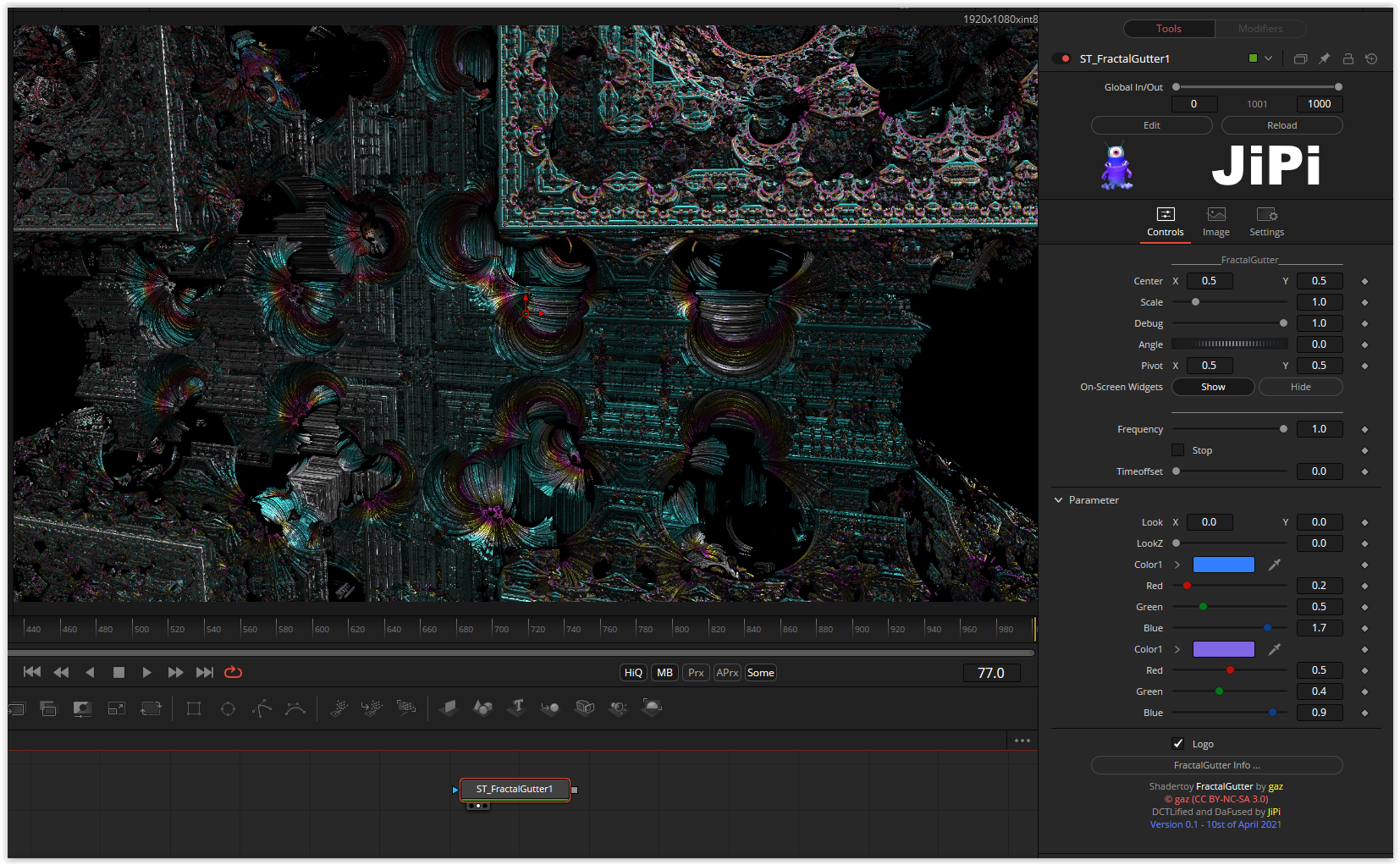
Task: Switch to the Modifiers tab
Action: click(1260, 29)
